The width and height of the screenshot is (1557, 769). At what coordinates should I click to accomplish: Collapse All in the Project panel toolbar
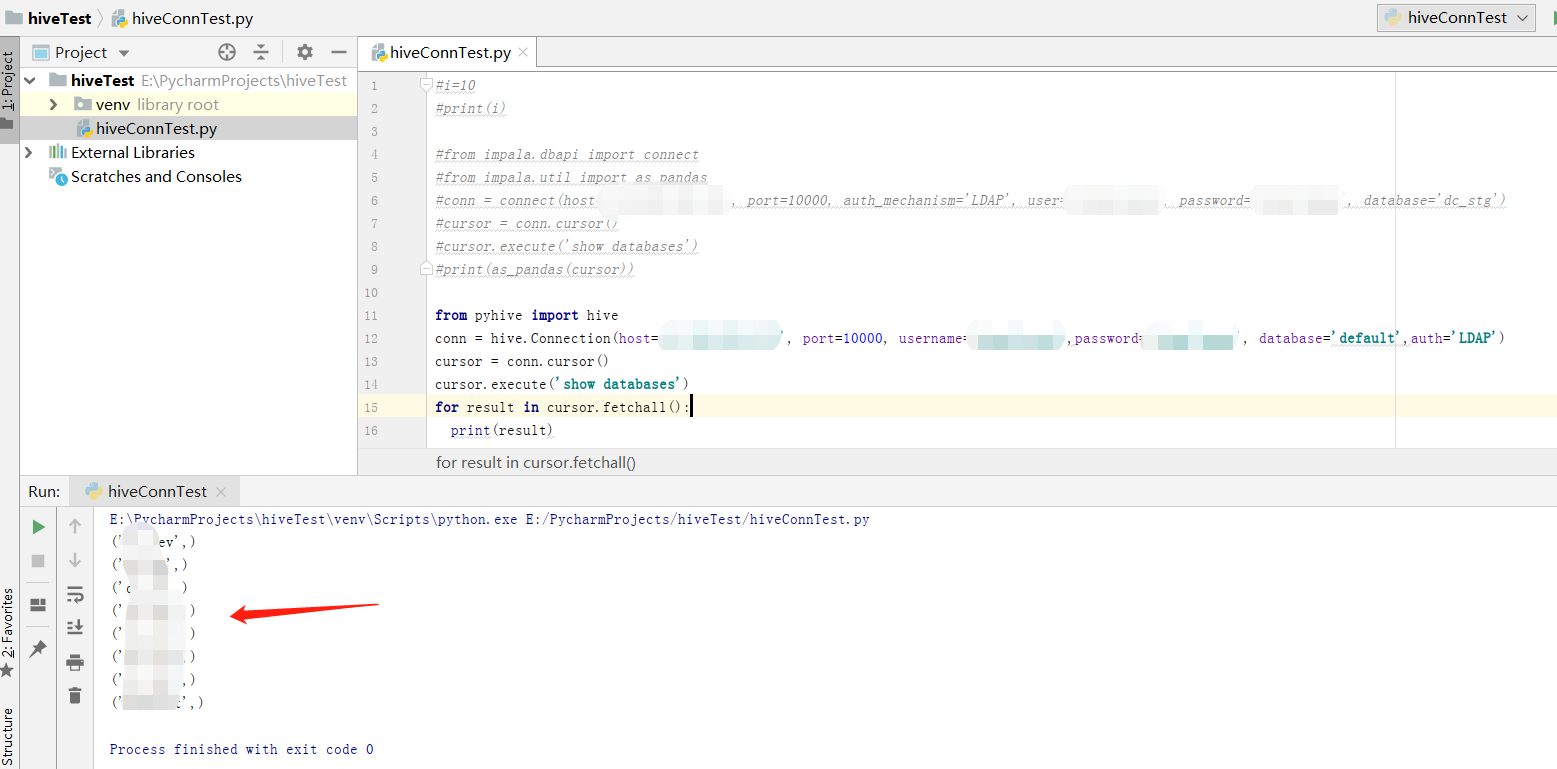pyautogui.click(x=261, y=51)
